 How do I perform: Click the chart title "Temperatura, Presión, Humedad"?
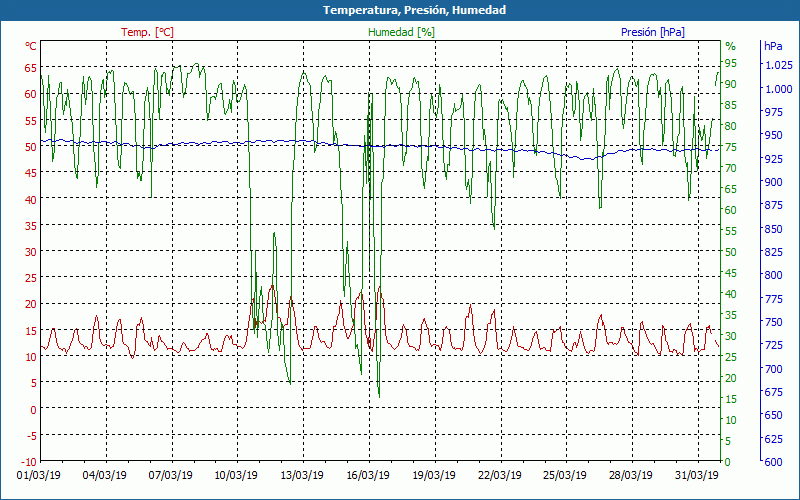point(414,10)
